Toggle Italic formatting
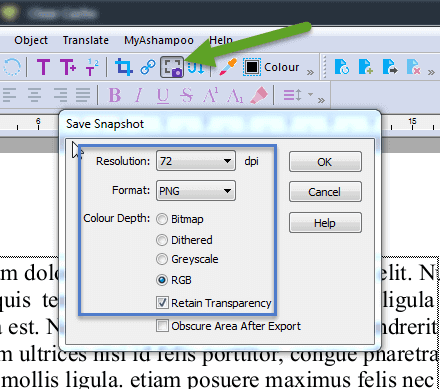This screenshot has width=440, height=389. 139,95
